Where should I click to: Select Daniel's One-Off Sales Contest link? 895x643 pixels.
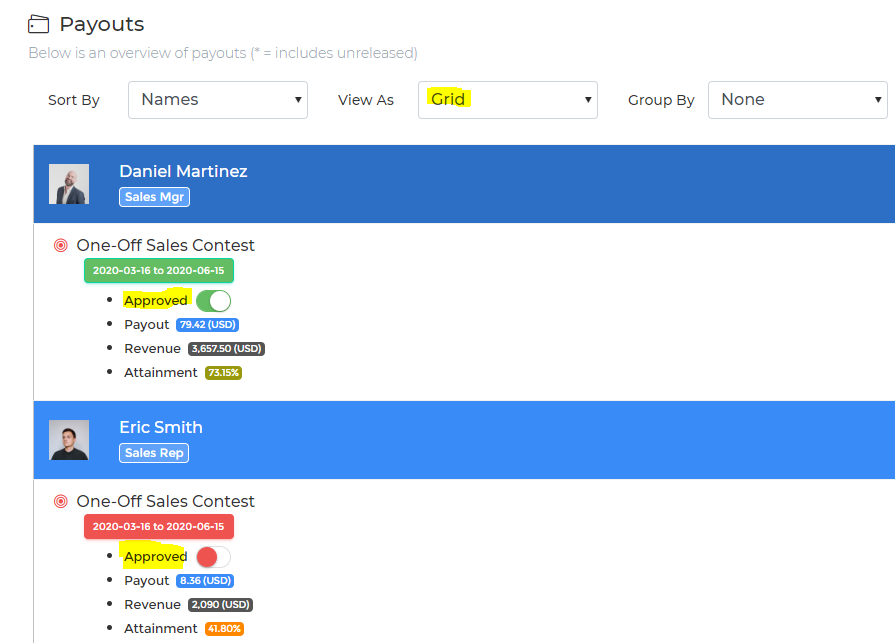(166, 245)
